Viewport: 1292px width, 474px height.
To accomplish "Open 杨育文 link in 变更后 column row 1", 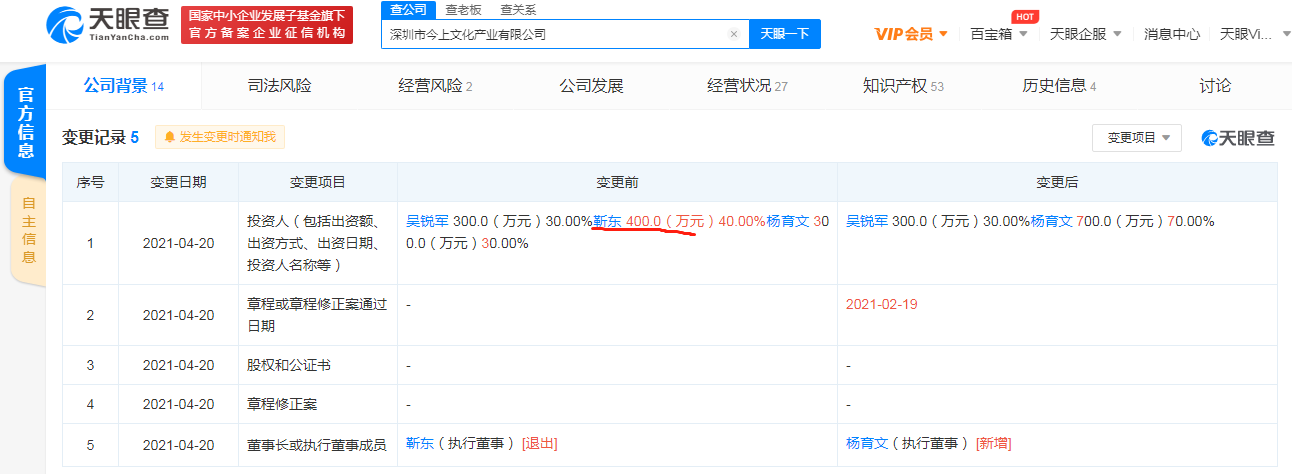I will [1052, 221].
